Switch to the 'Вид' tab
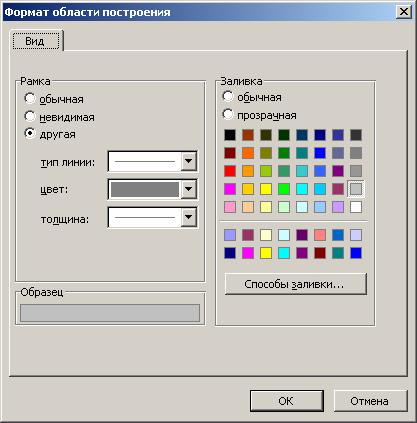 click(x=35, y=41)
